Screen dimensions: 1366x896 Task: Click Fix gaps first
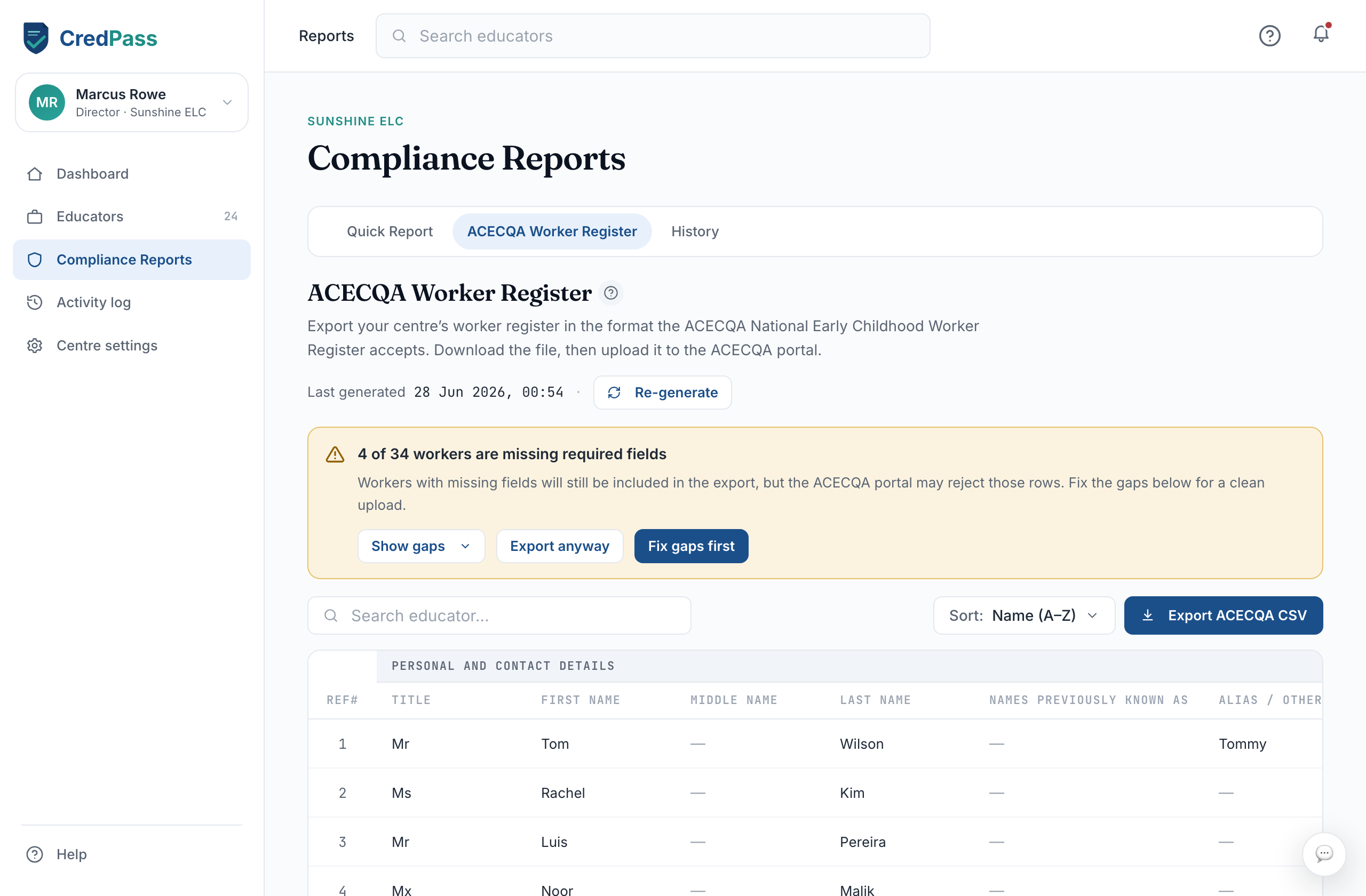point(691,546)
